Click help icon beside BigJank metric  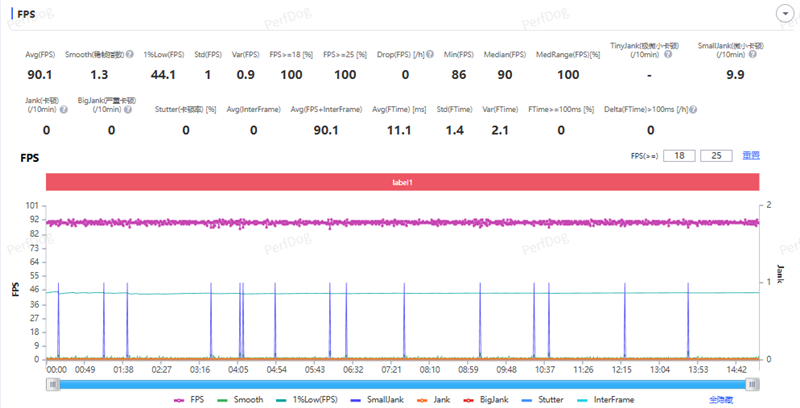pyautogui.click(x=129, y=109)
